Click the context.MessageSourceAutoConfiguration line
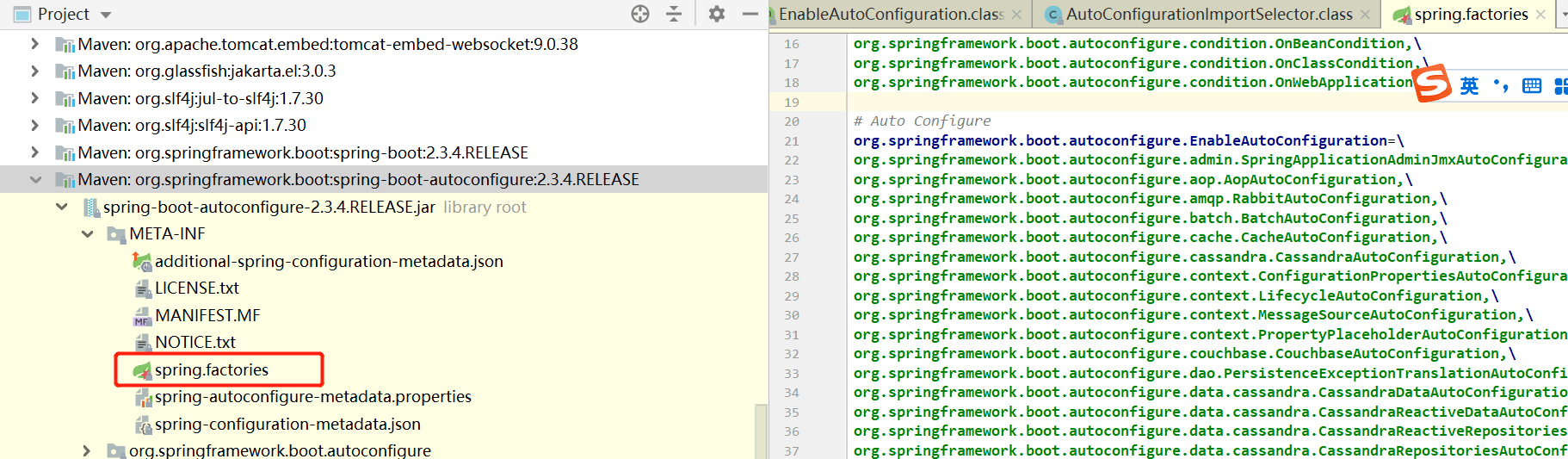The height and width of the screenshot is (459, 1568). point(1193,314)
